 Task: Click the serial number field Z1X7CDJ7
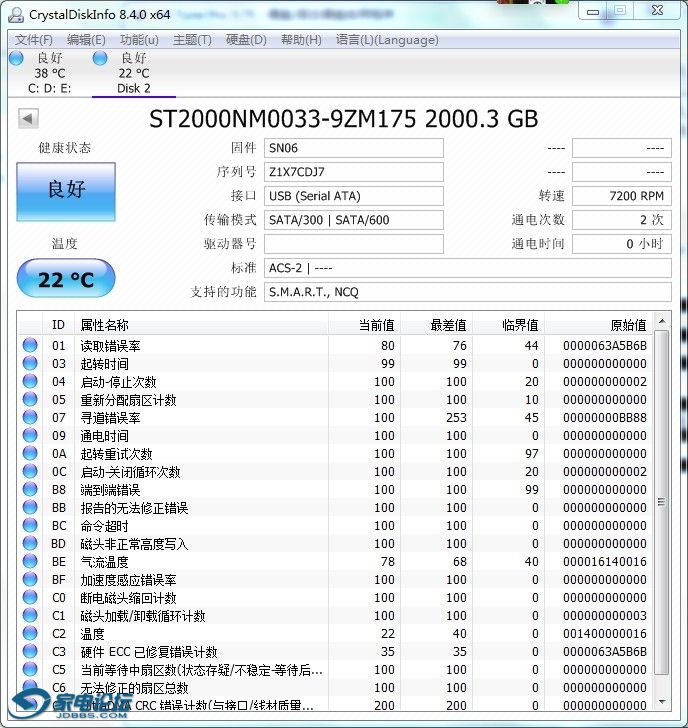pyautogui.click(x=354, y=172)
